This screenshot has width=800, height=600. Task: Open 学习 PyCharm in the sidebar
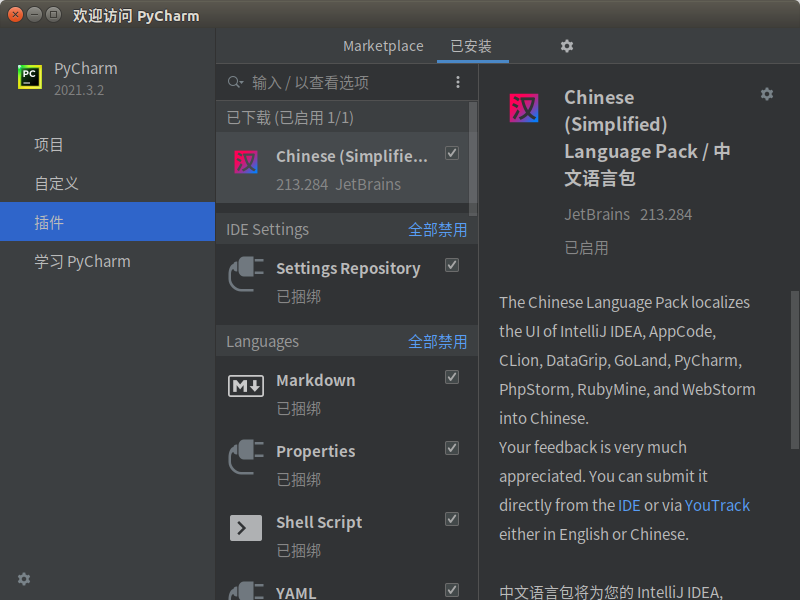(x=107, y=261)
